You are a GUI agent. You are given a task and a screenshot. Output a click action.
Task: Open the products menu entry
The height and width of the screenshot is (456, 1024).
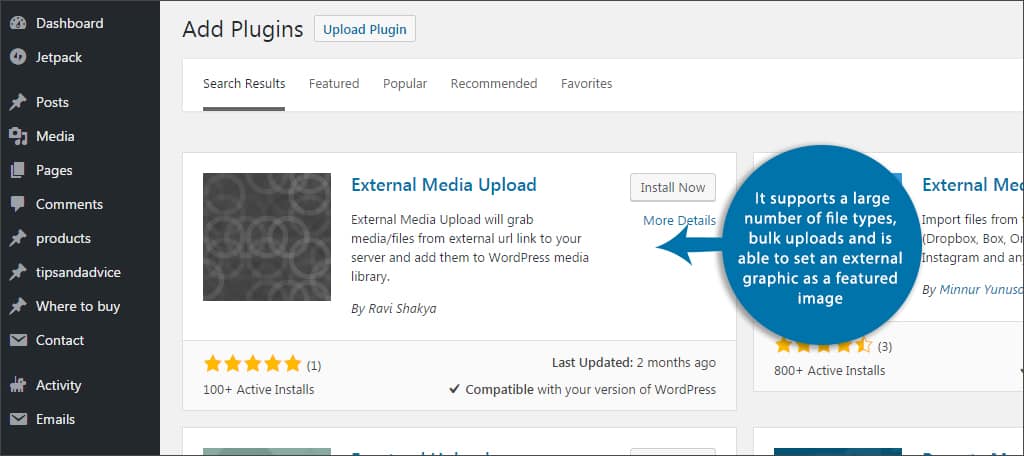click(63, 238)
